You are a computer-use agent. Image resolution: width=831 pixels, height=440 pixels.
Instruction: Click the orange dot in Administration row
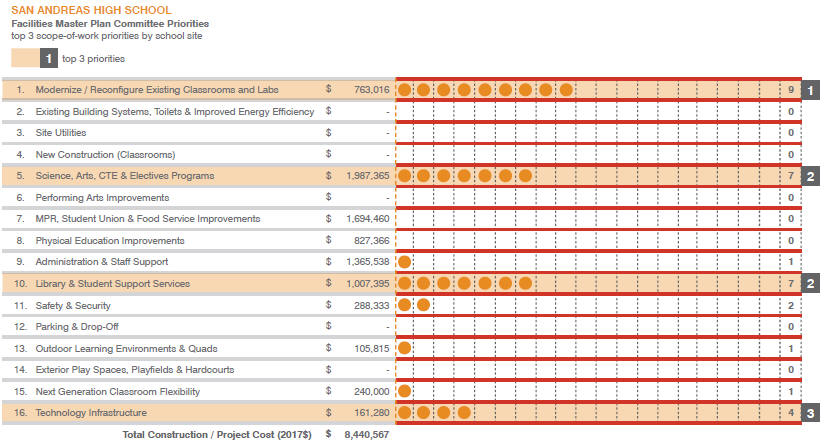click(404, 262)
